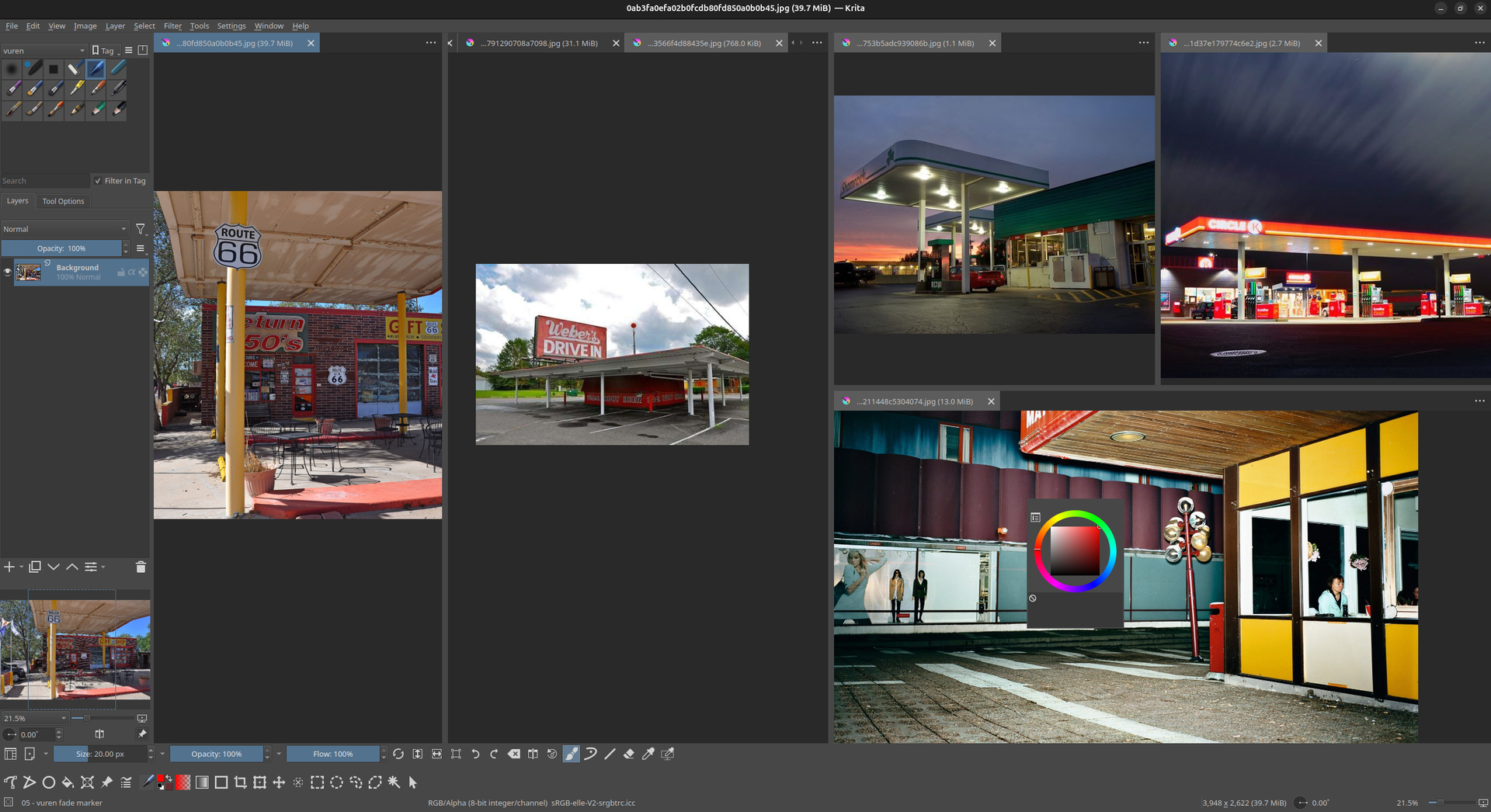Pick the Move tool
The height and width of the screenshot is (812, 1491).
[279, 783]
